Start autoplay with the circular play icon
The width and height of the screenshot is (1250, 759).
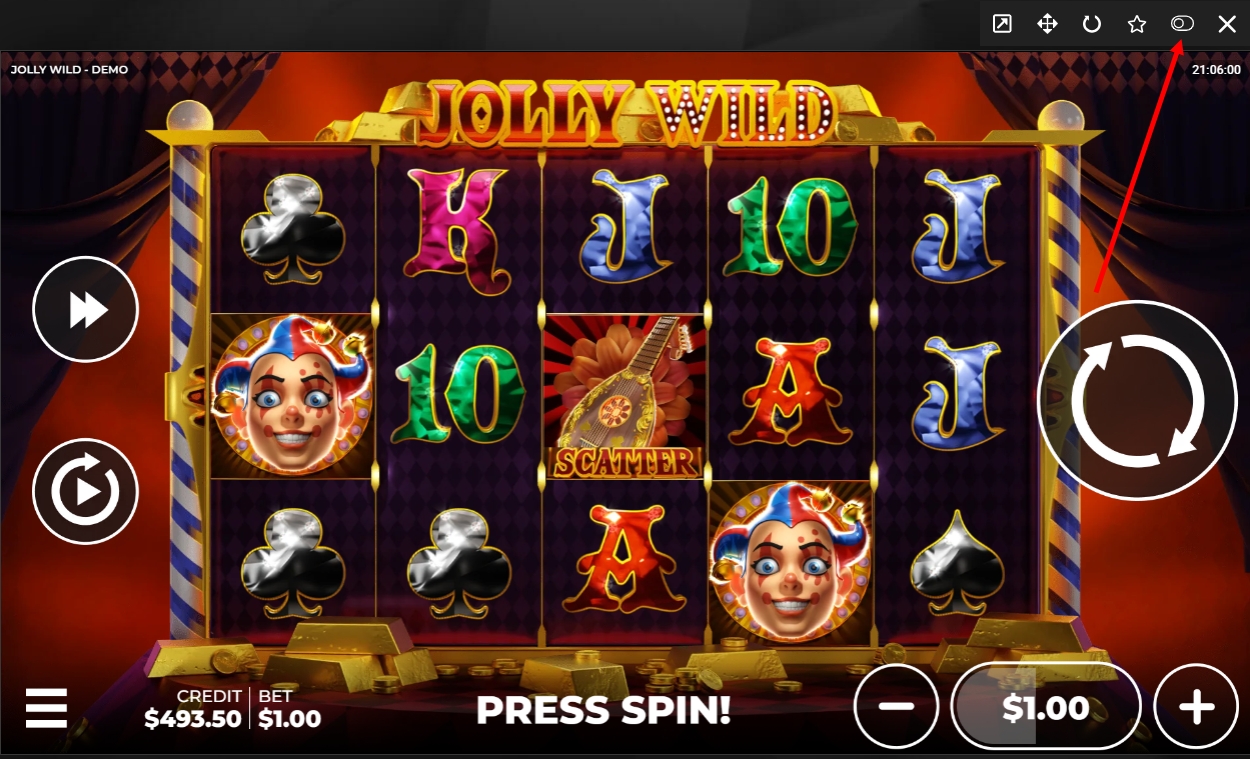86,491
